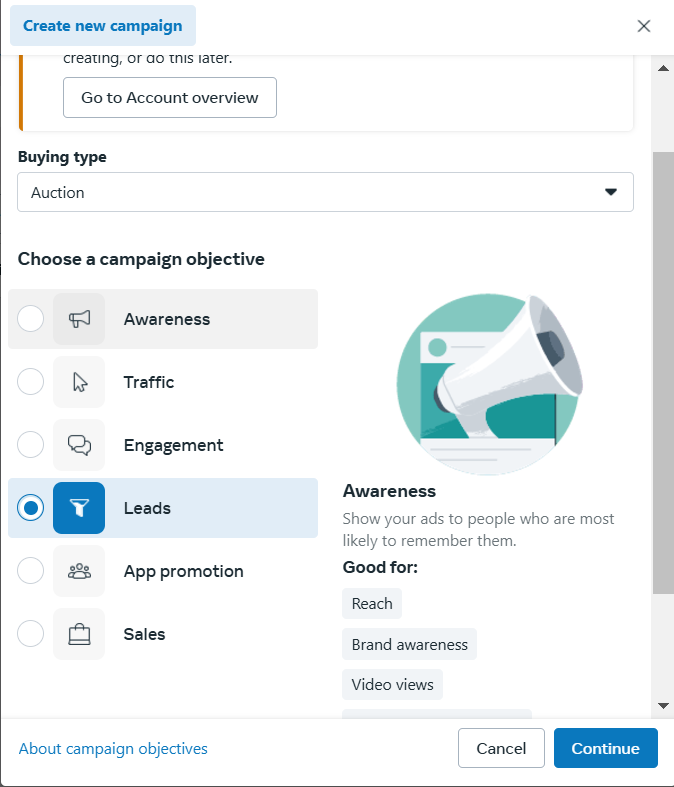This screenshot has width=674, height=787.
Task: Click the Sales shopping bag icon
Action: 79,634
